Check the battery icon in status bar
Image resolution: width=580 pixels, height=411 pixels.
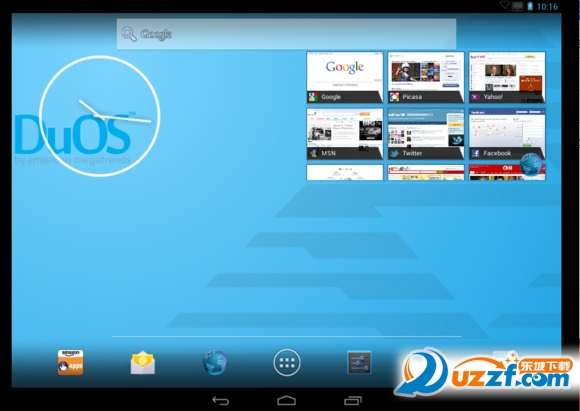(530, 6)
